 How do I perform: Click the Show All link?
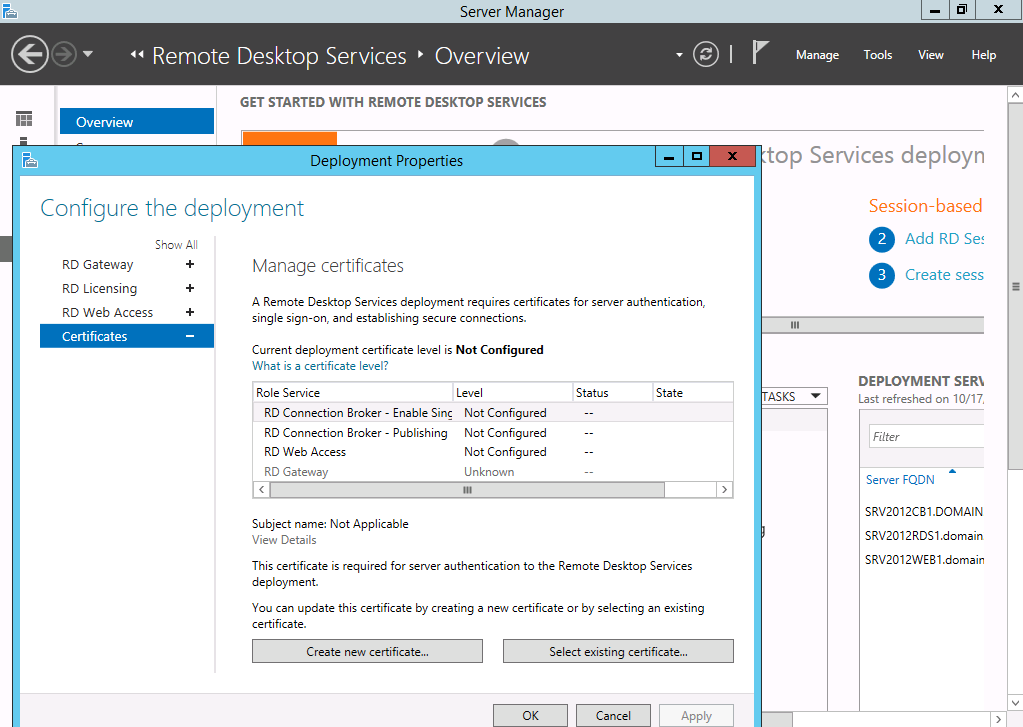pyautogui.click(x=176, y=245)
